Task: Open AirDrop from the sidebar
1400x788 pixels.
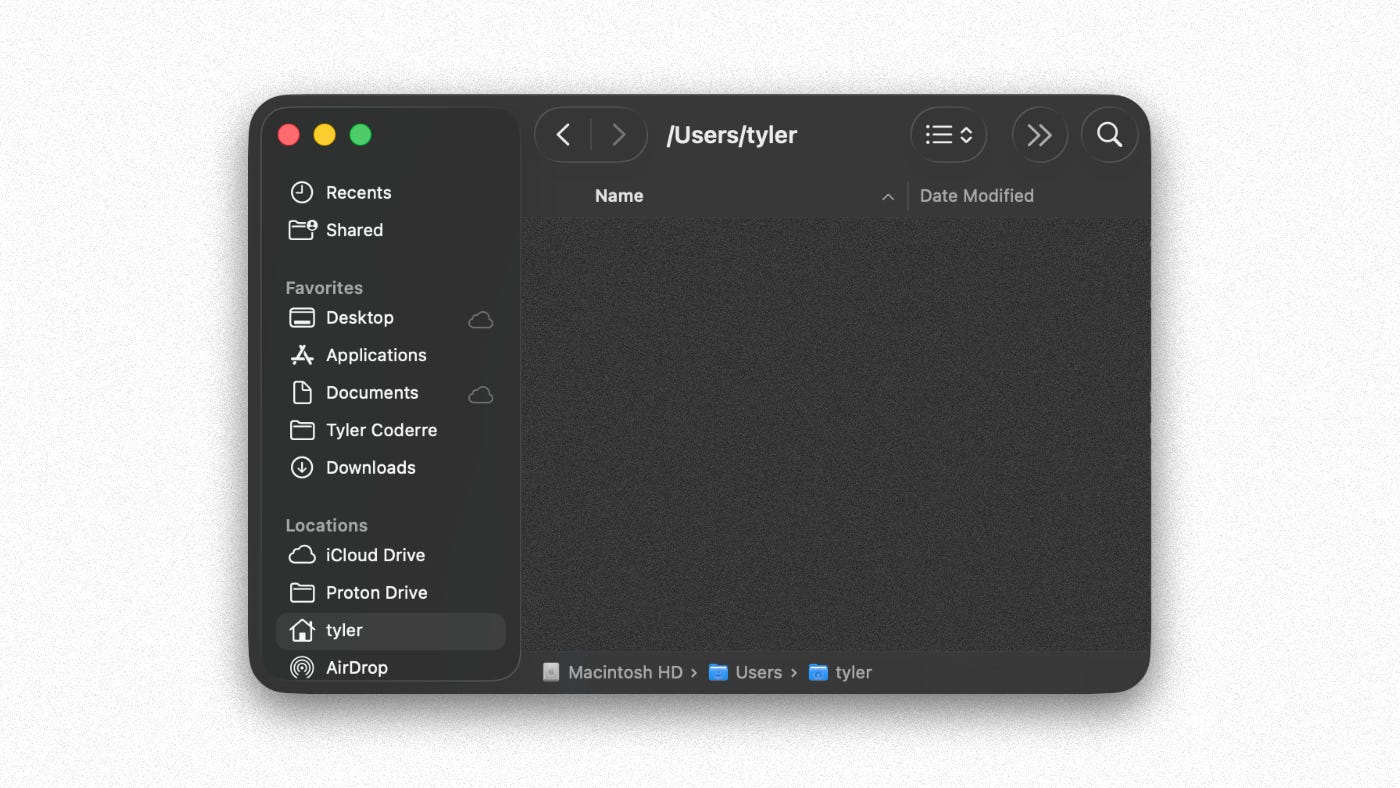Action: (356, 667)
